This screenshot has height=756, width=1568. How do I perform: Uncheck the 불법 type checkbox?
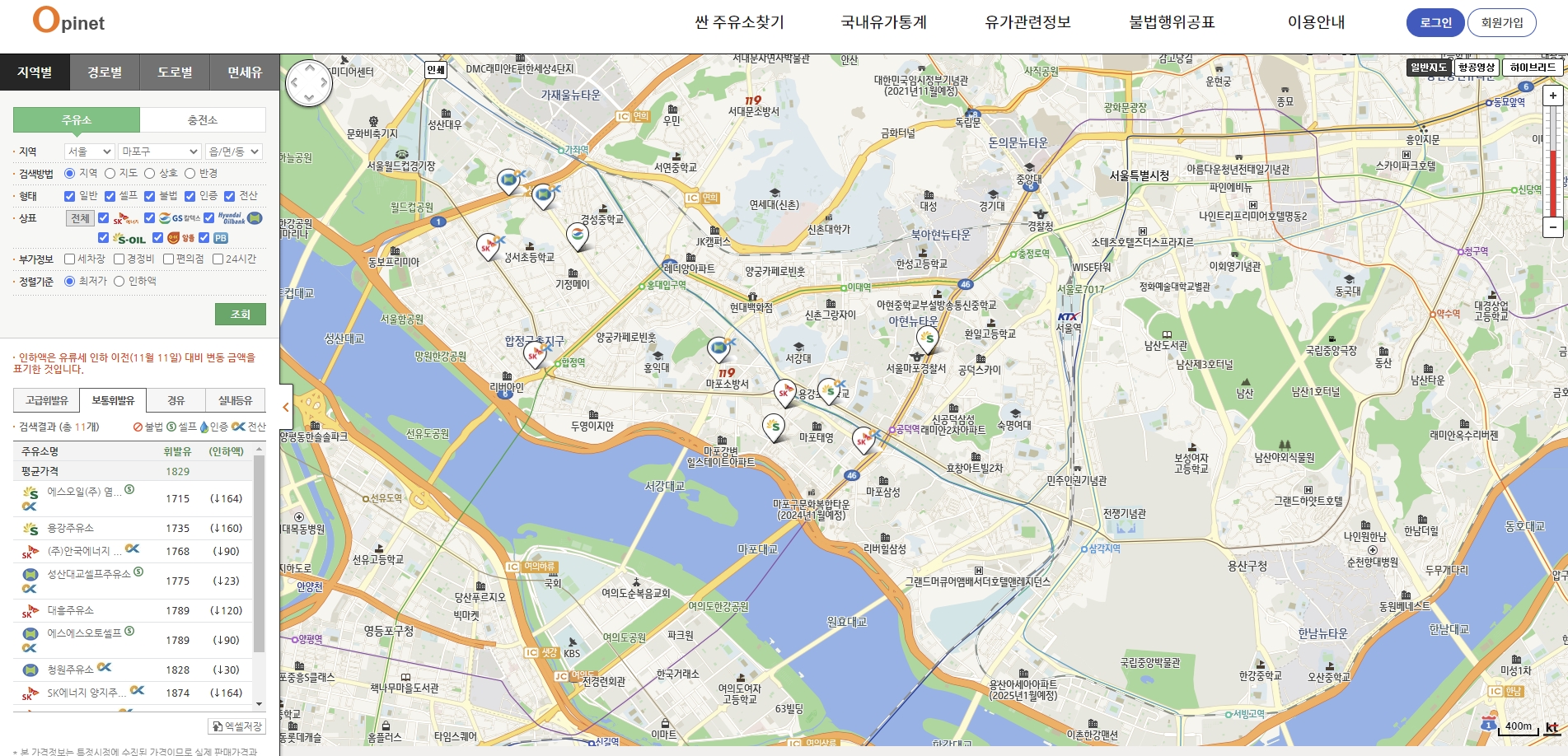click(149, 196)
